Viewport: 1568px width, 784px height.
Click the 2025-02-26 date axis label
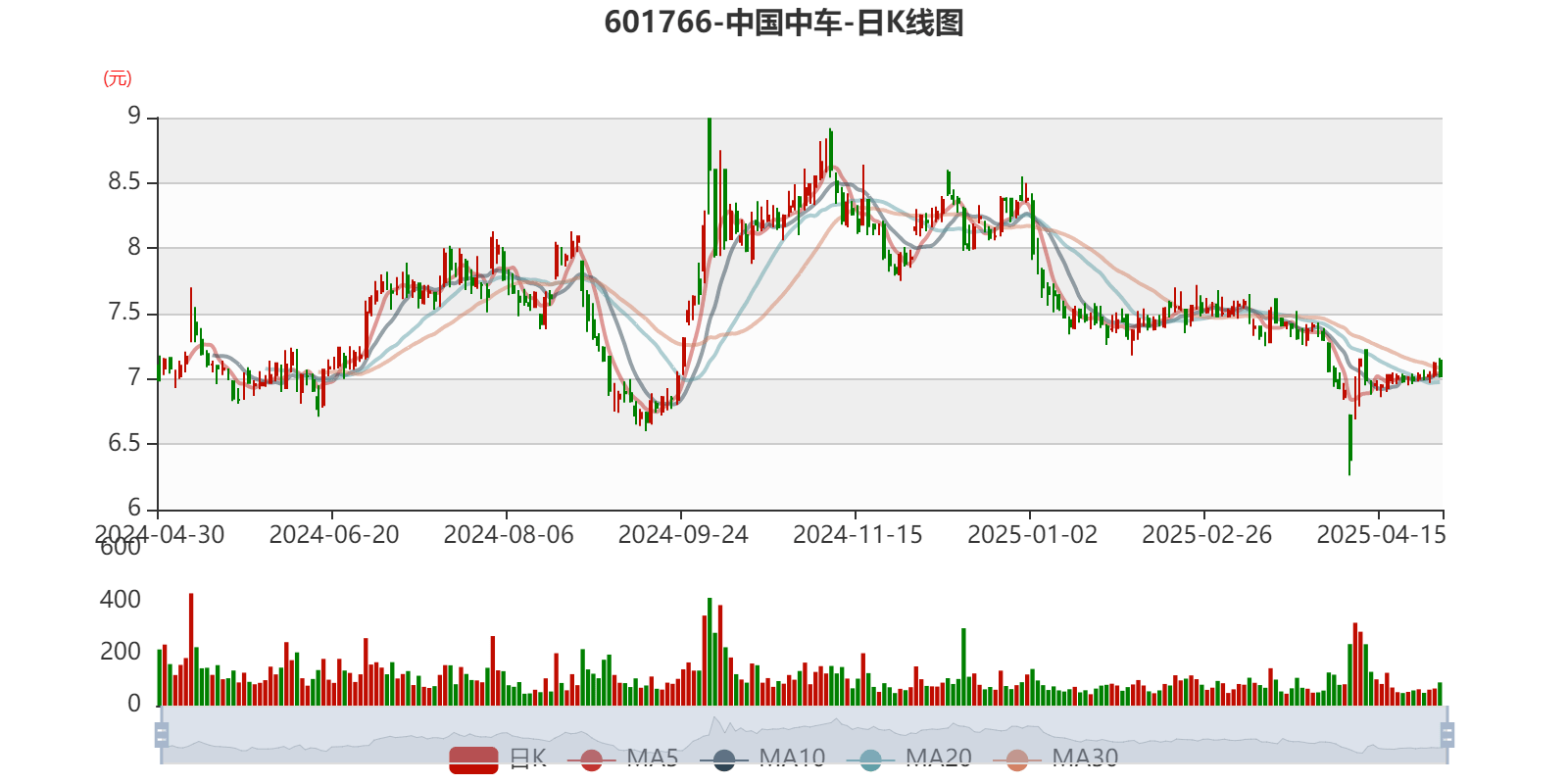[x=1206, y=534]
